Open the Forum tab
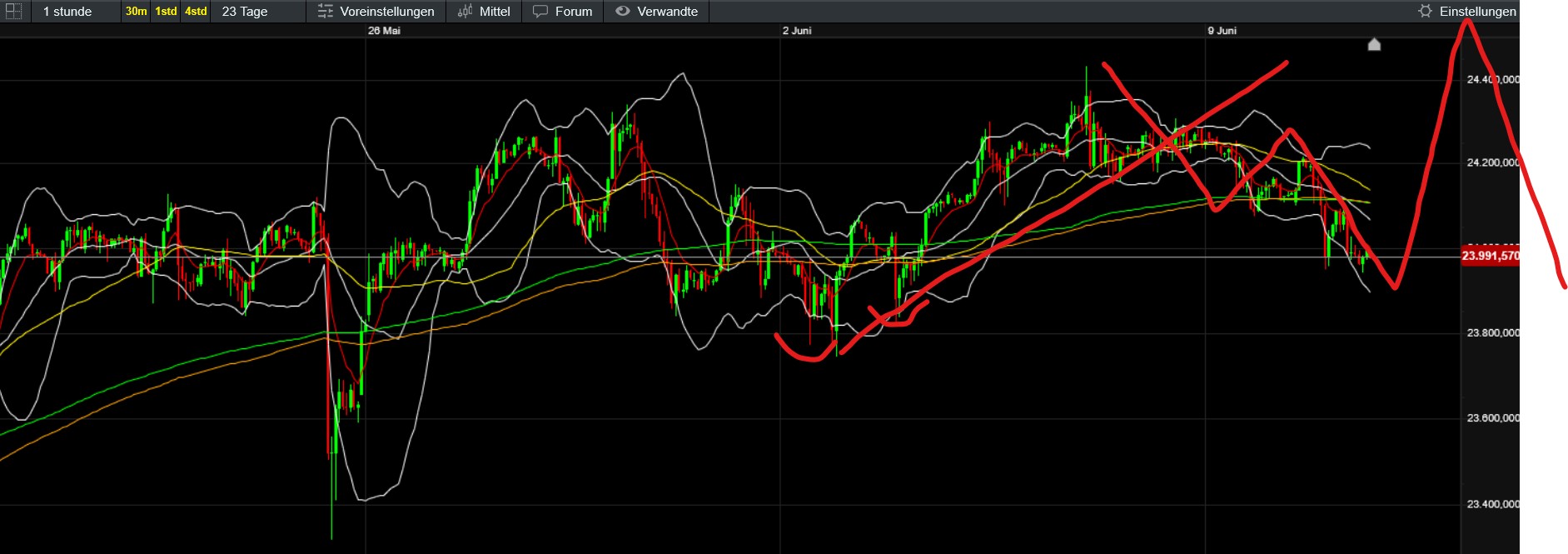Image resolution: width=1568 pixels, height=554 pixels. tap(563, 12)
